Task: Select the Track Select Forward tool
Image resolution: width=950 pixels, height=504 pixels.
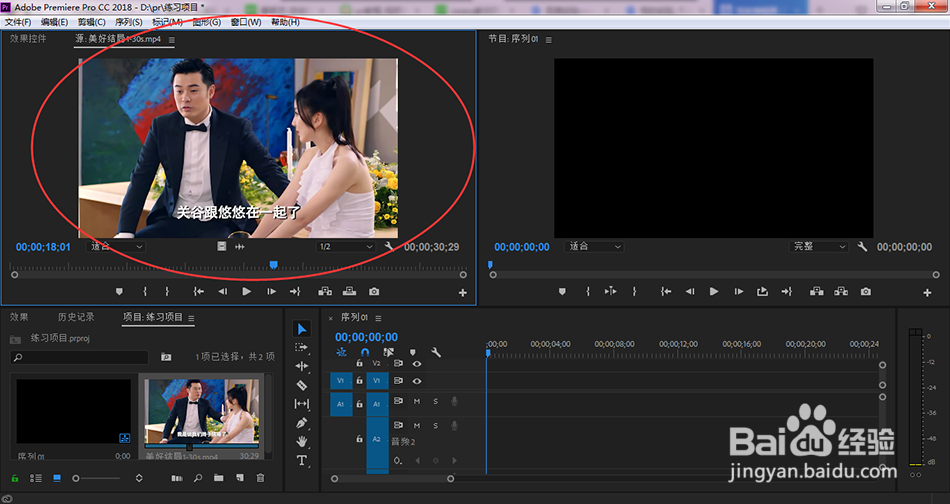Action: pos(301,347)
